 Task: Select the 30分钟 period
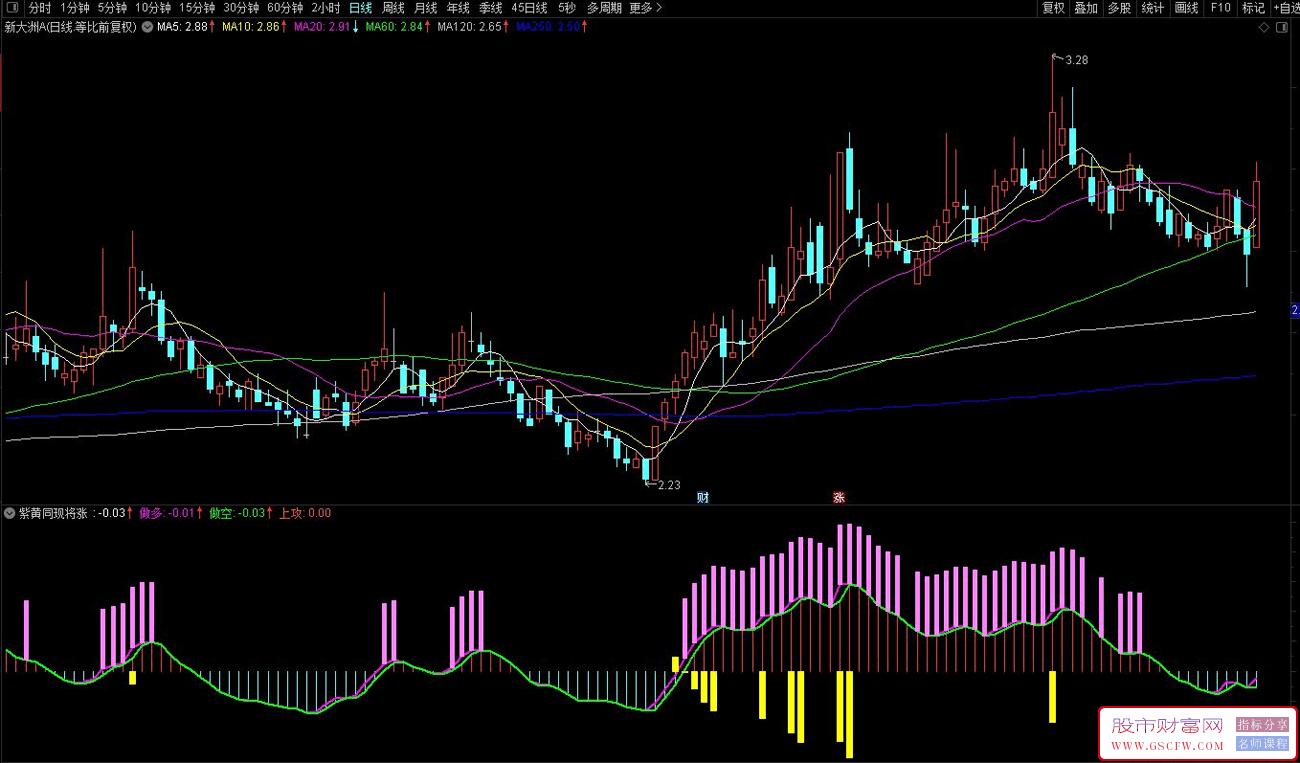pyautogui.click(x=241, y=8)
